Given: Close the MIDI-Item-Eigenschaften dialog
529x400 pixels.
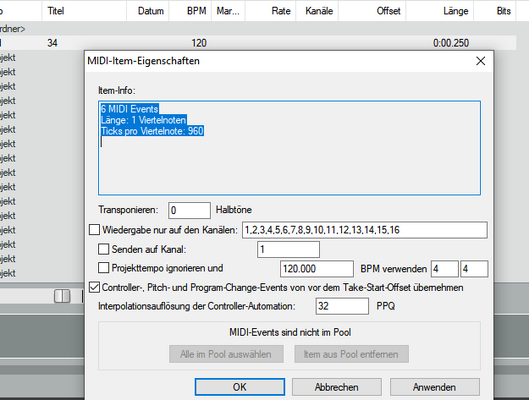Looking at the screenshot, I should click(x=480, y=61).
